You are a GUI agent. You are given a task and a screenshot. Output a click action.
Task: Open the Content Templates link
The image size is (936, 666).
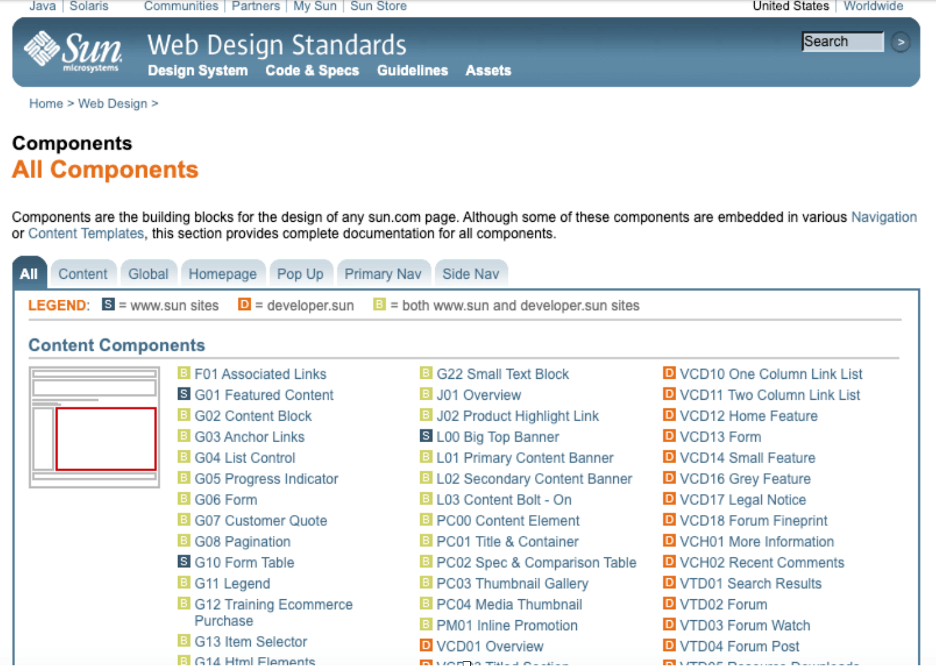click(x=86, y=233)
